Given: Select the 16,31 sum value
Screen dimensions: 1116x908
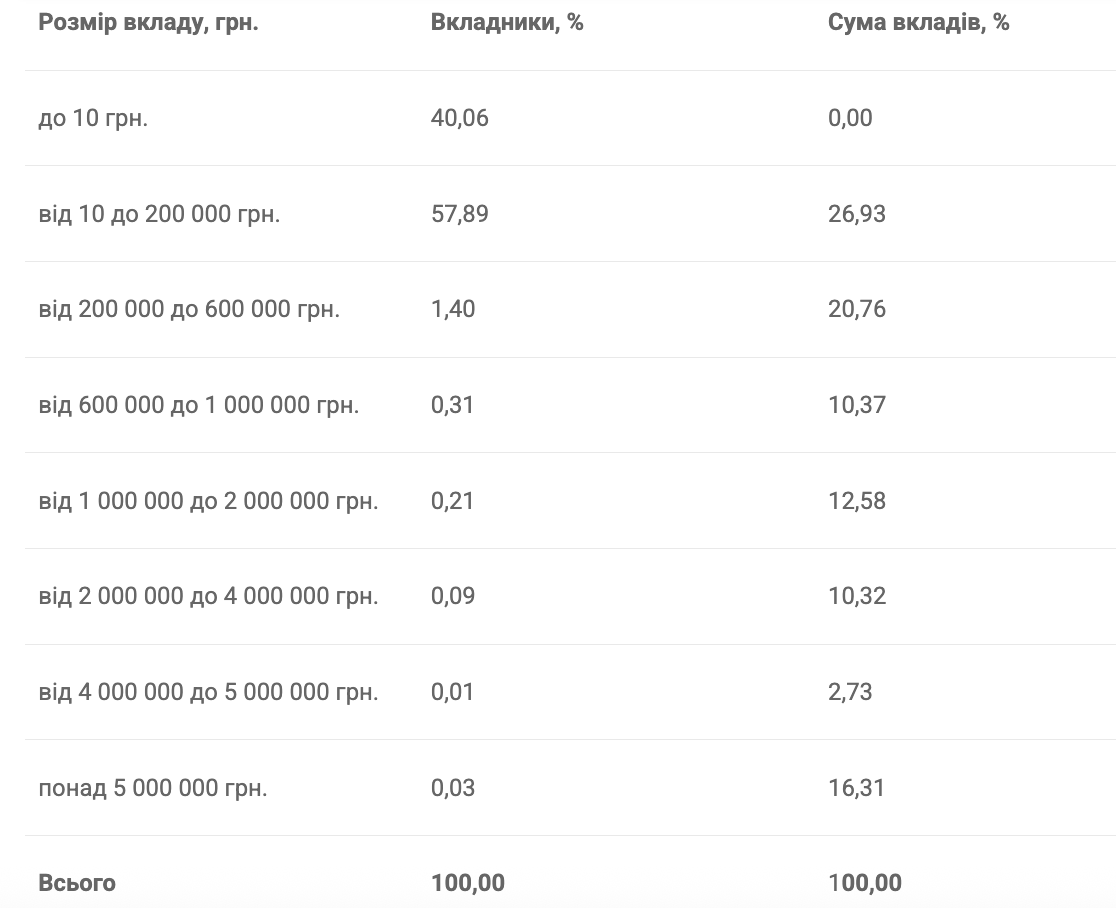Looking at the screenshot, I should pyautogui.click(x=856, y=788).
